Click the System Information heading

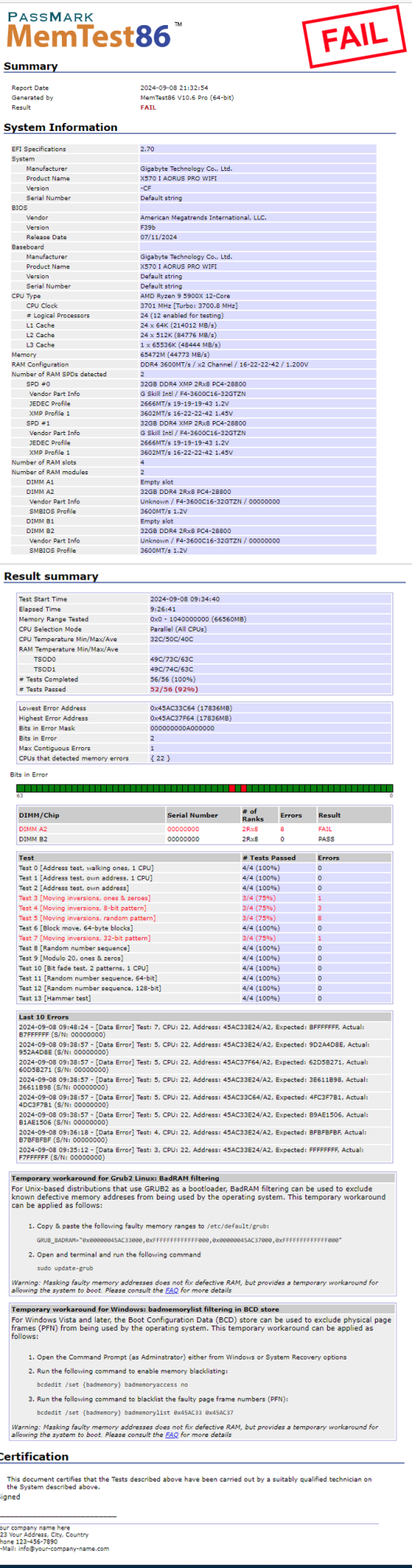60,127
